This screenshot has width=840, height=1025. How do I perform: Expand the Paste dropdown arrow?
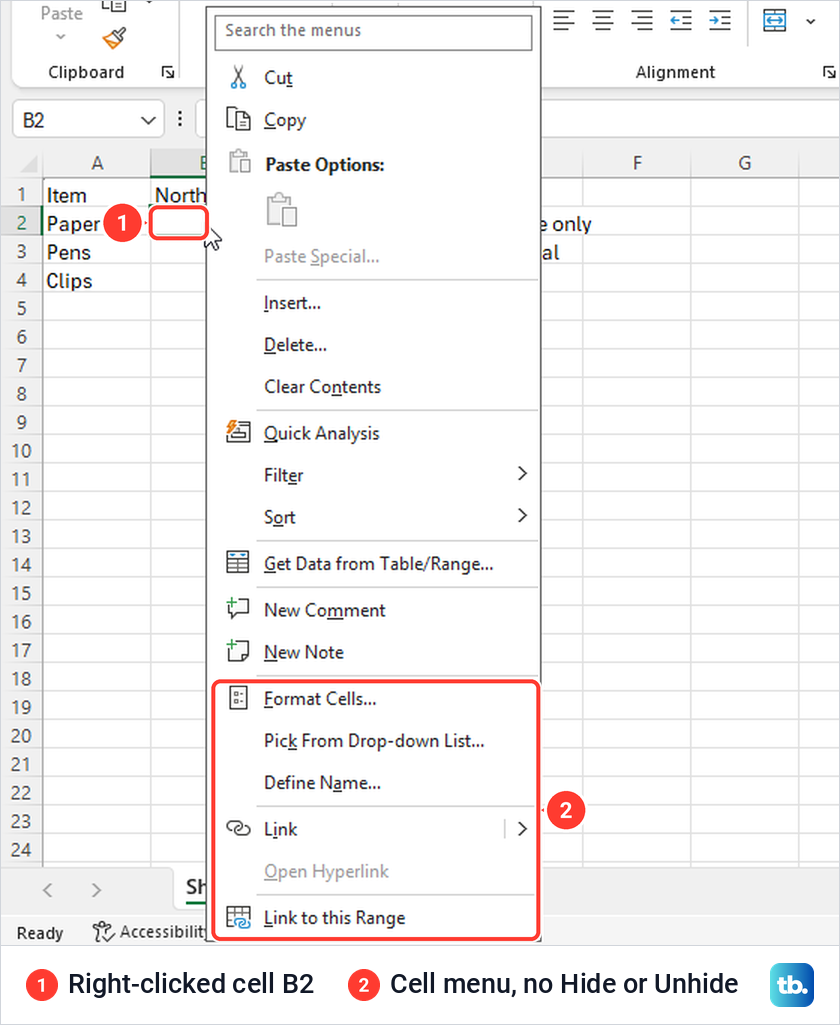61,37
